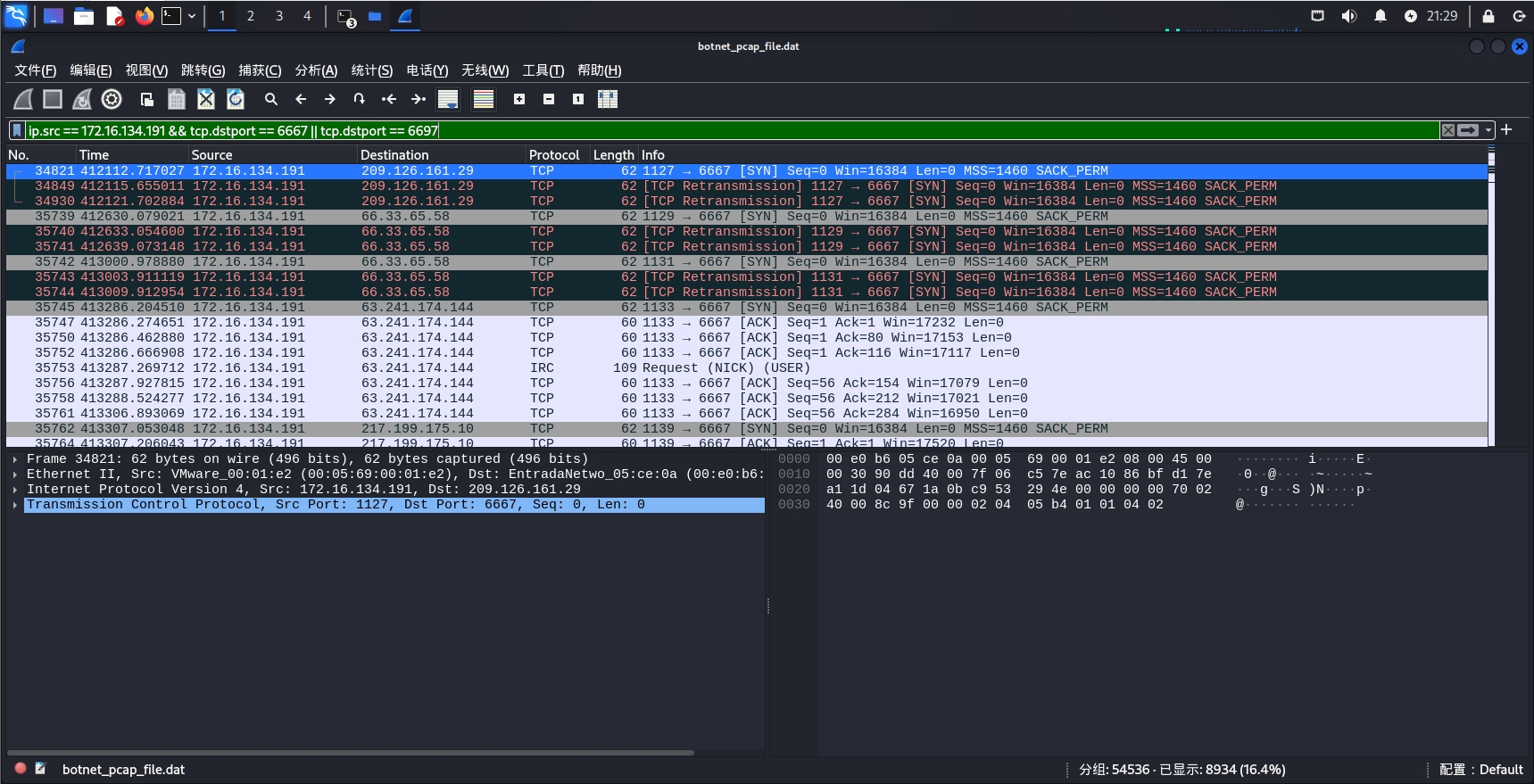
Task: Open the 分析(A) menu
Action: 316,70
